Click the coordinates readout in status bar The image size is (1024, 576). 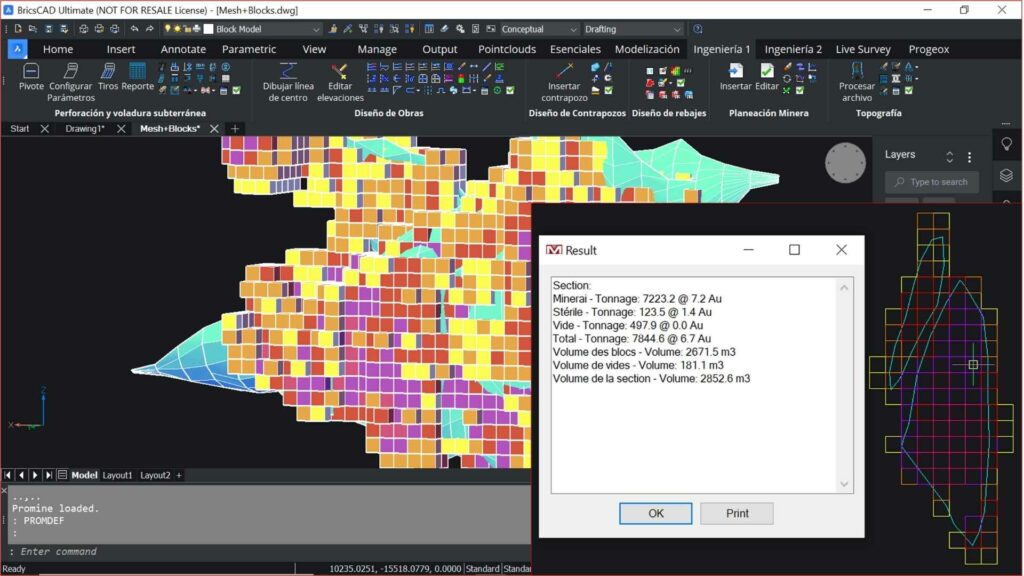coord(395,569)
